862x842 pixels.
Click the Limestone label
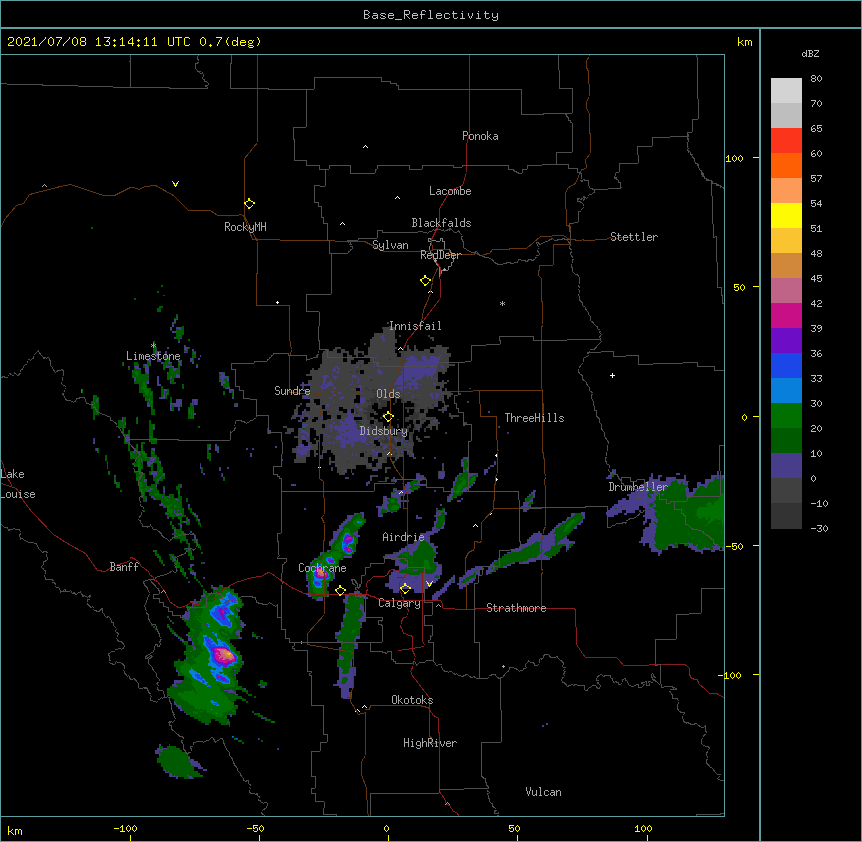[153, 356]
